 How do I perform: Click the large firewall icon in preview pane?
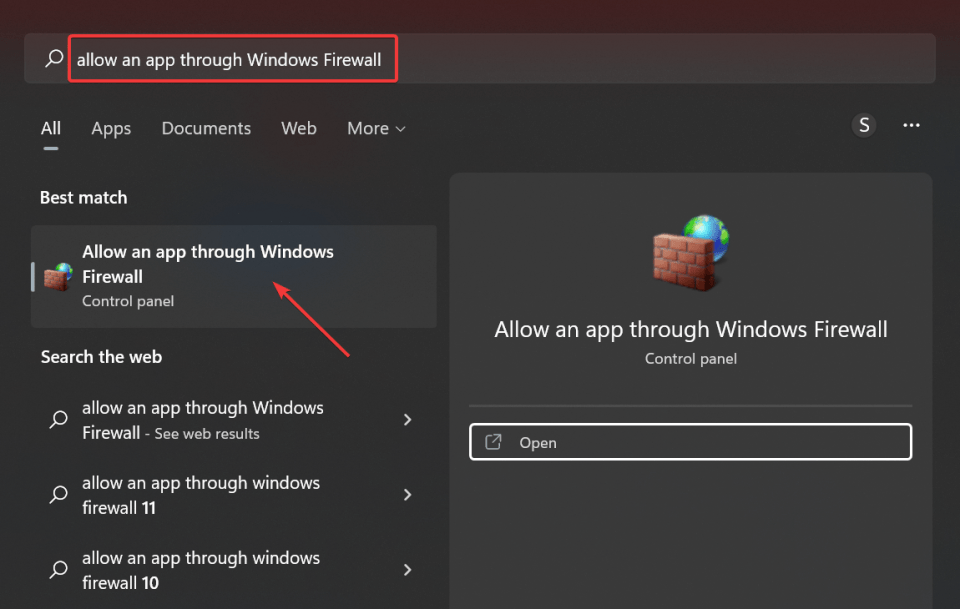(691, 253)
